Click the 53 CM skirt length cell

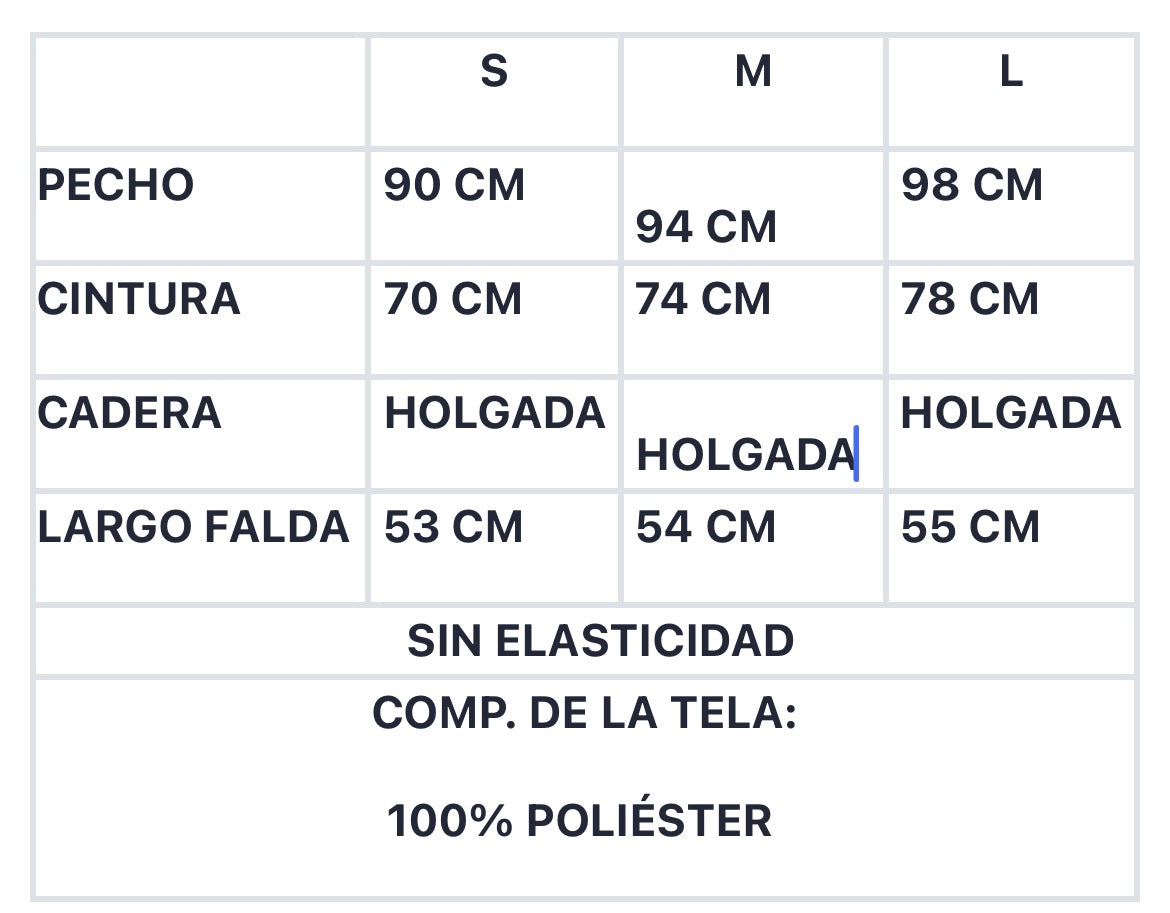coord(494,548)
